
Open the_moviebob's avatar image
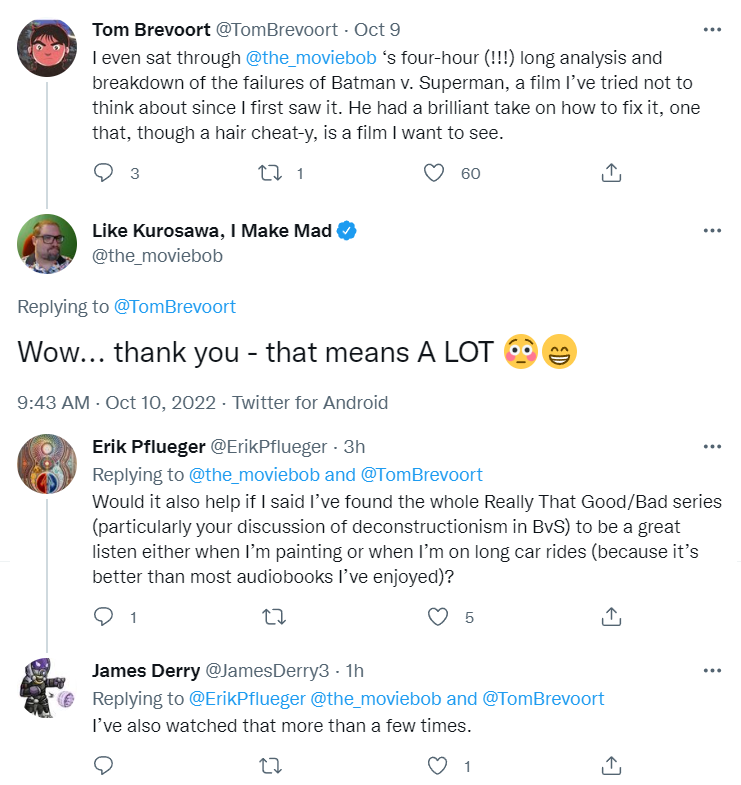click(x=47, y=243)
